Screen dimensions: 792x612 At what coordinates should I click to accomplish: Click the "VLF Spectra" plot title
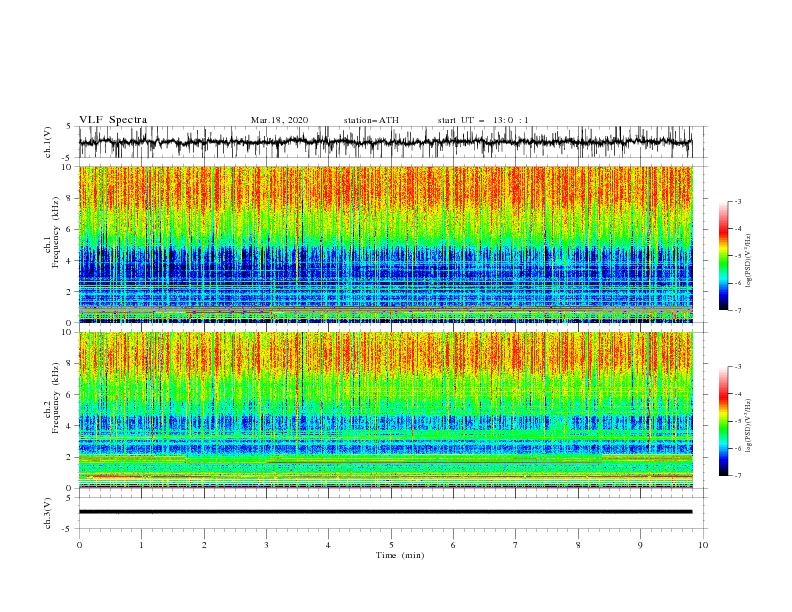(113, 120)
